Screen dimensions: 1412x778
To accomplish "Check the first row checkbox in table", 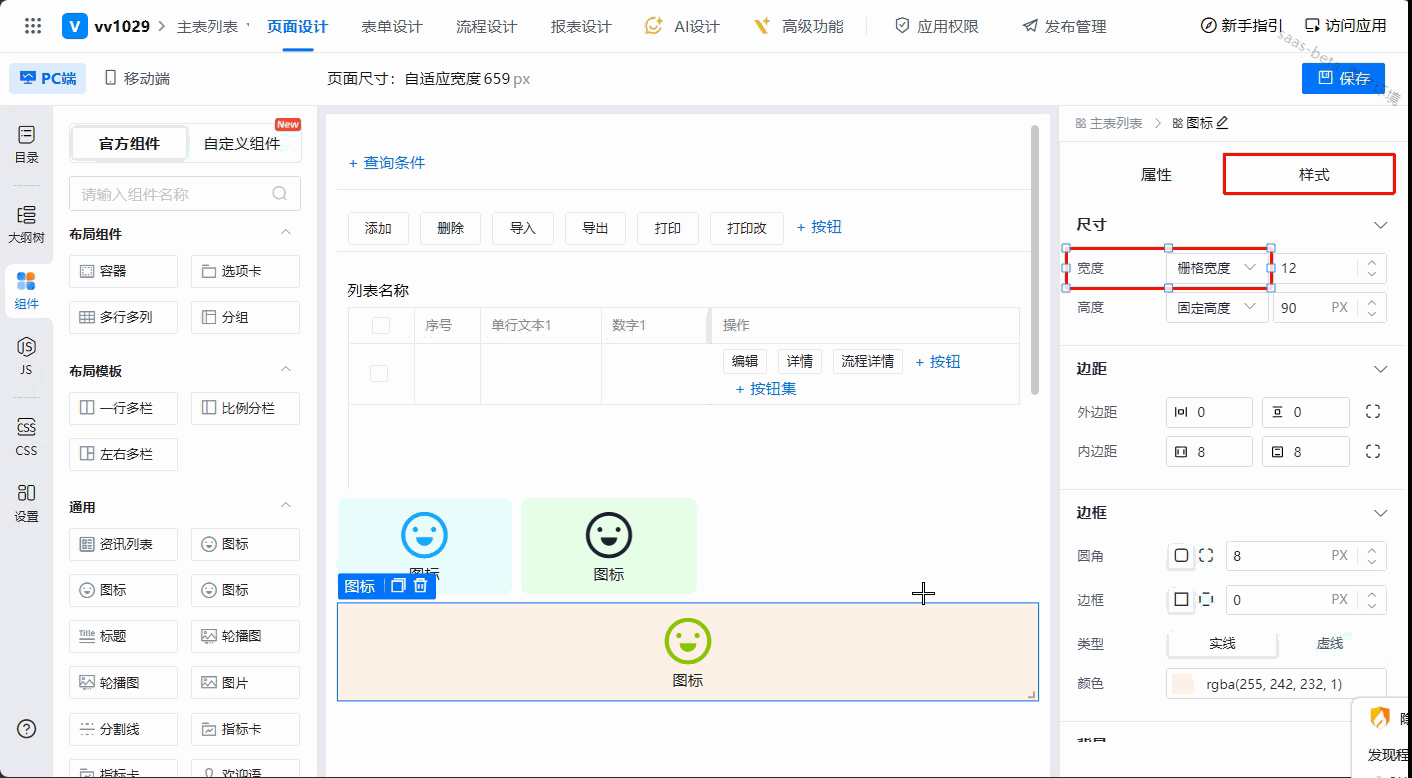I will [x=379, y=373].
